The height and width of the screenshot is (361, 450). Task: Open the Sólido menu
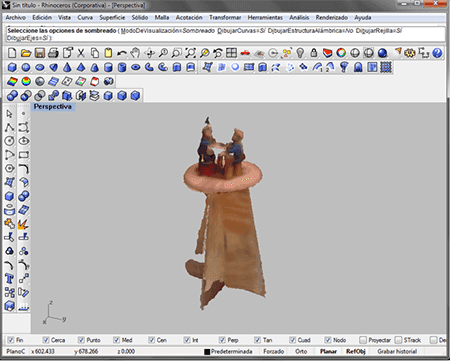(140, 17)
